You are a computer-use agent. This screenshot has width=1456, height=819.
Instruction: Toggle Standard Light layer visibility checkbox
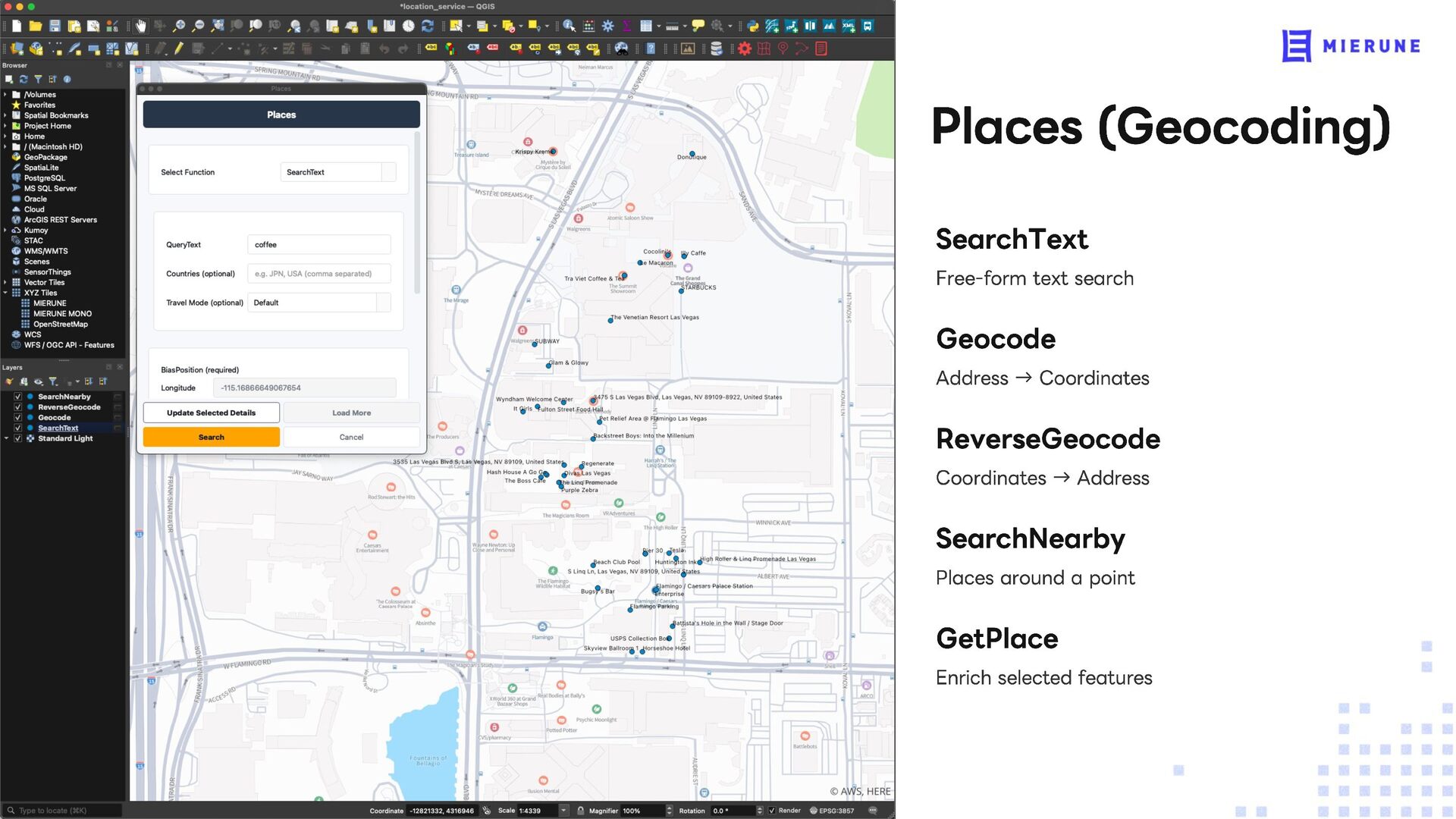point(17,438)
